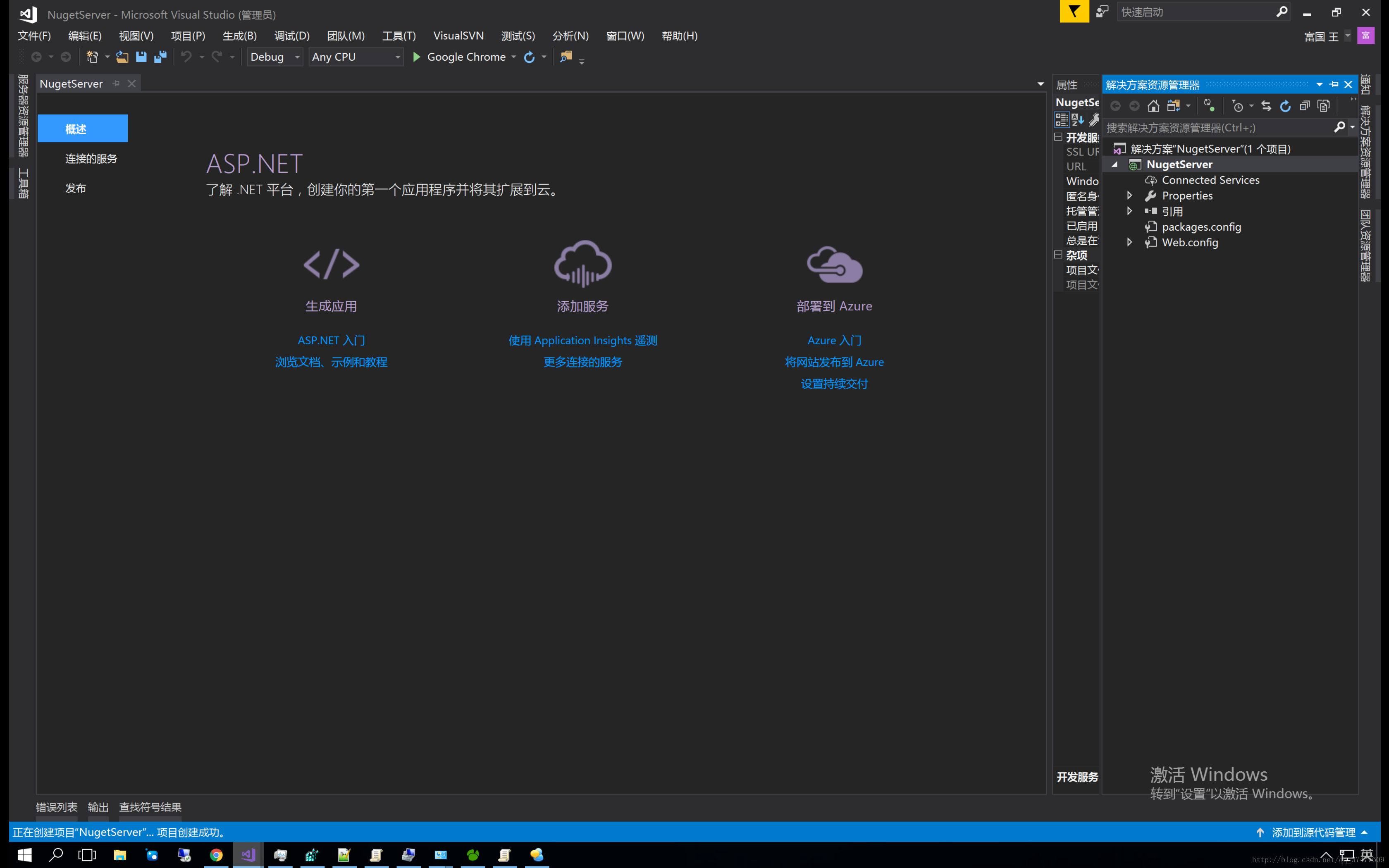Click the Collapse All icon in Solution Explorer
1389x868 pixels.
click(1305, 106)
